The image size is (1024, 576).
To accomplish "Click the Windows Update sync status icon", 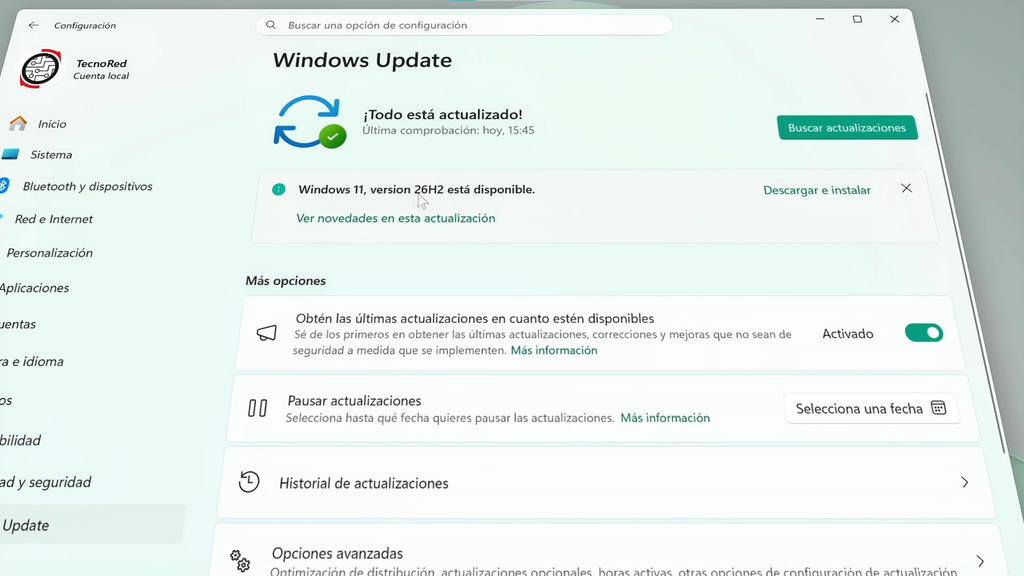I will 310,122.
